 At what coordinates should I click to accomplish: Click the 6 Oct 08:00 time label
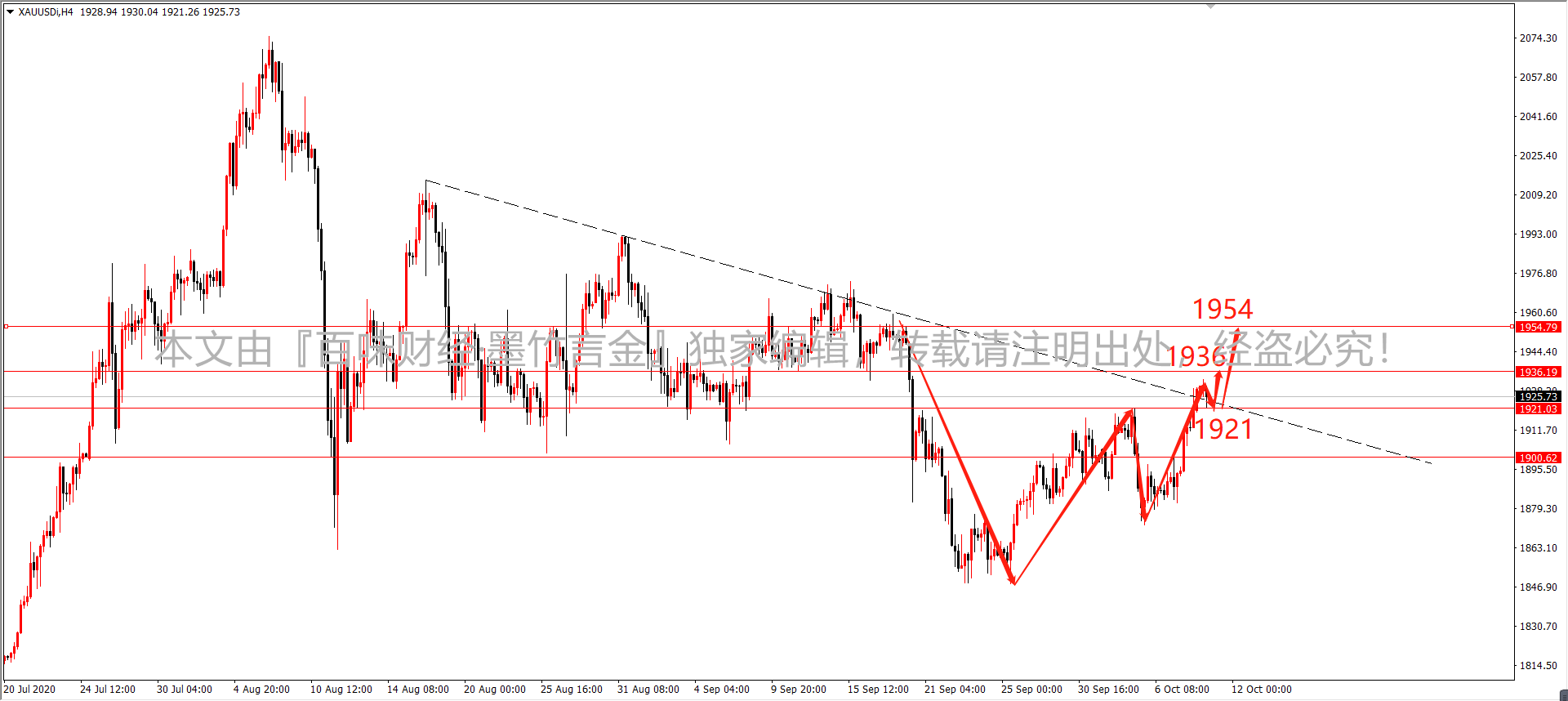click(x=1182, y=690)
